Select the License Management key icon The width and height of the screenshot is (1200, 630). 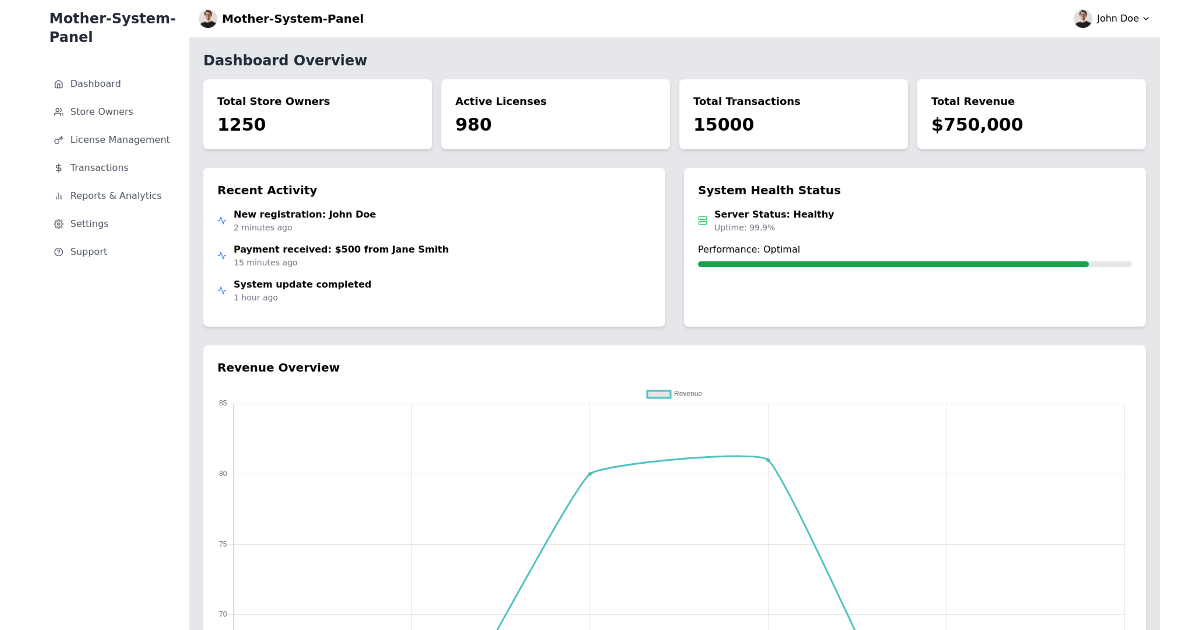[58, 140]
